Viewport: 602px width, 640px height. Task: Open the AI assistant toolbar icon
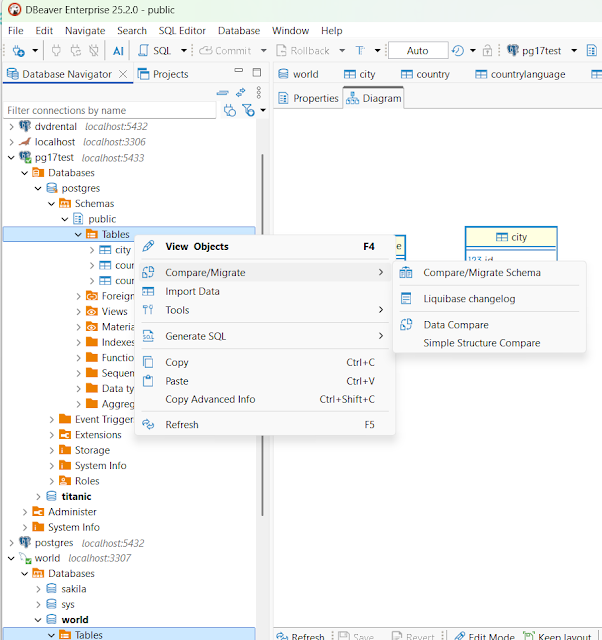(x=118, y=51)
